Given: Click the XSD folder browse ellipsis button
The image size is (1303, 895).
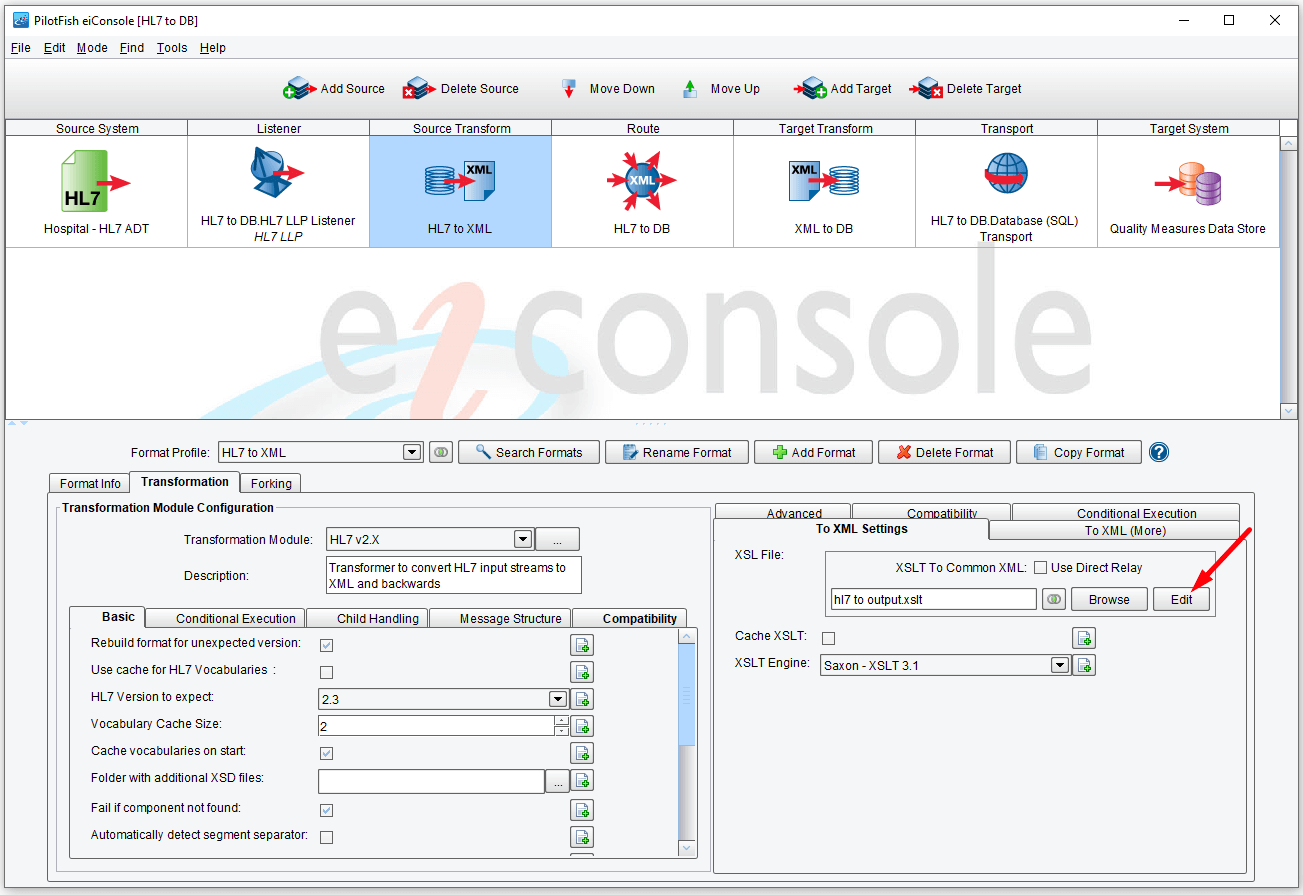Looking at the screenshot, I should click(x=557, y=780).
